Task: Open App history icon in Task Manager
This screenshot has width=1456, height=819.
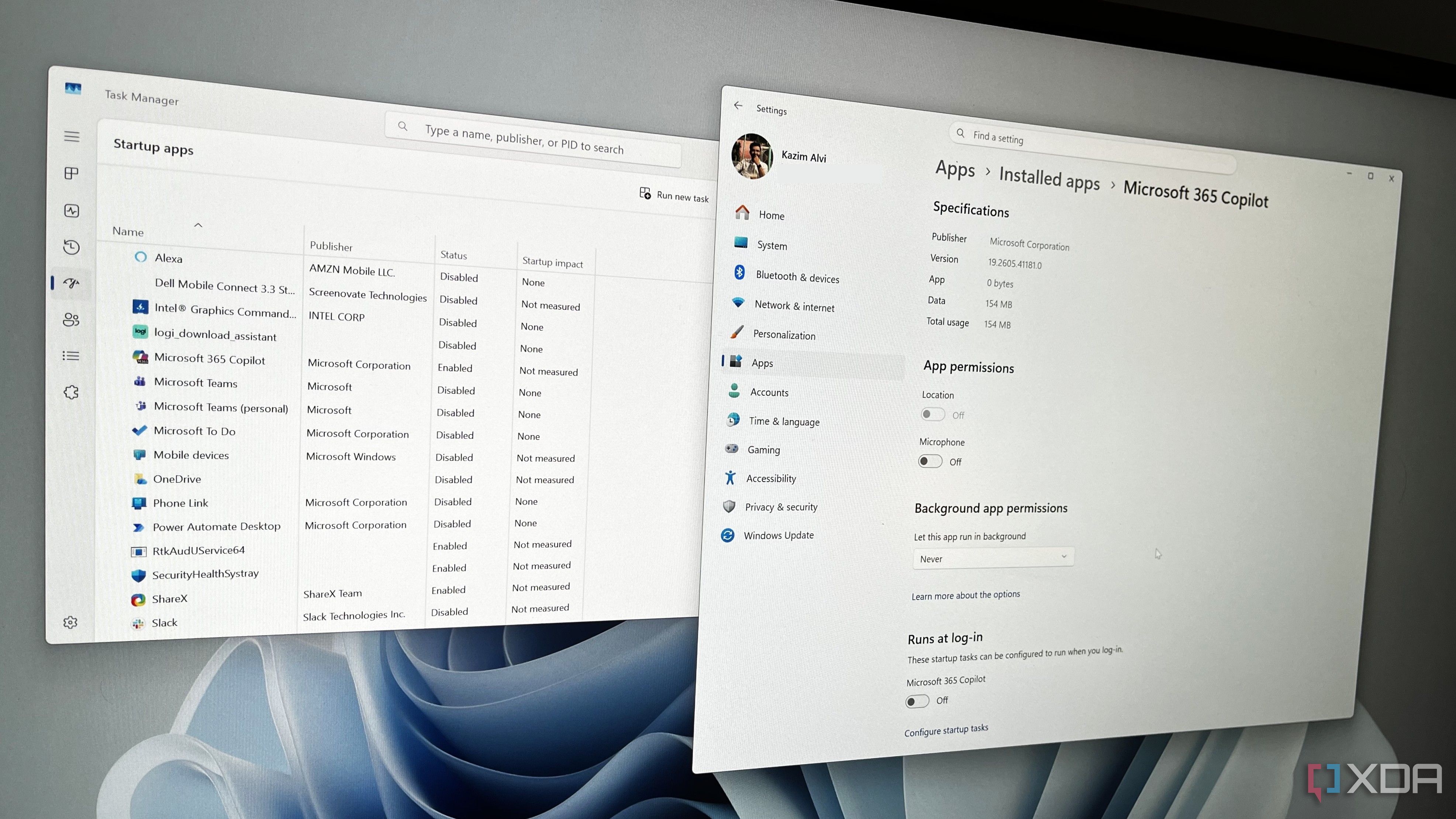Action: 72,247
